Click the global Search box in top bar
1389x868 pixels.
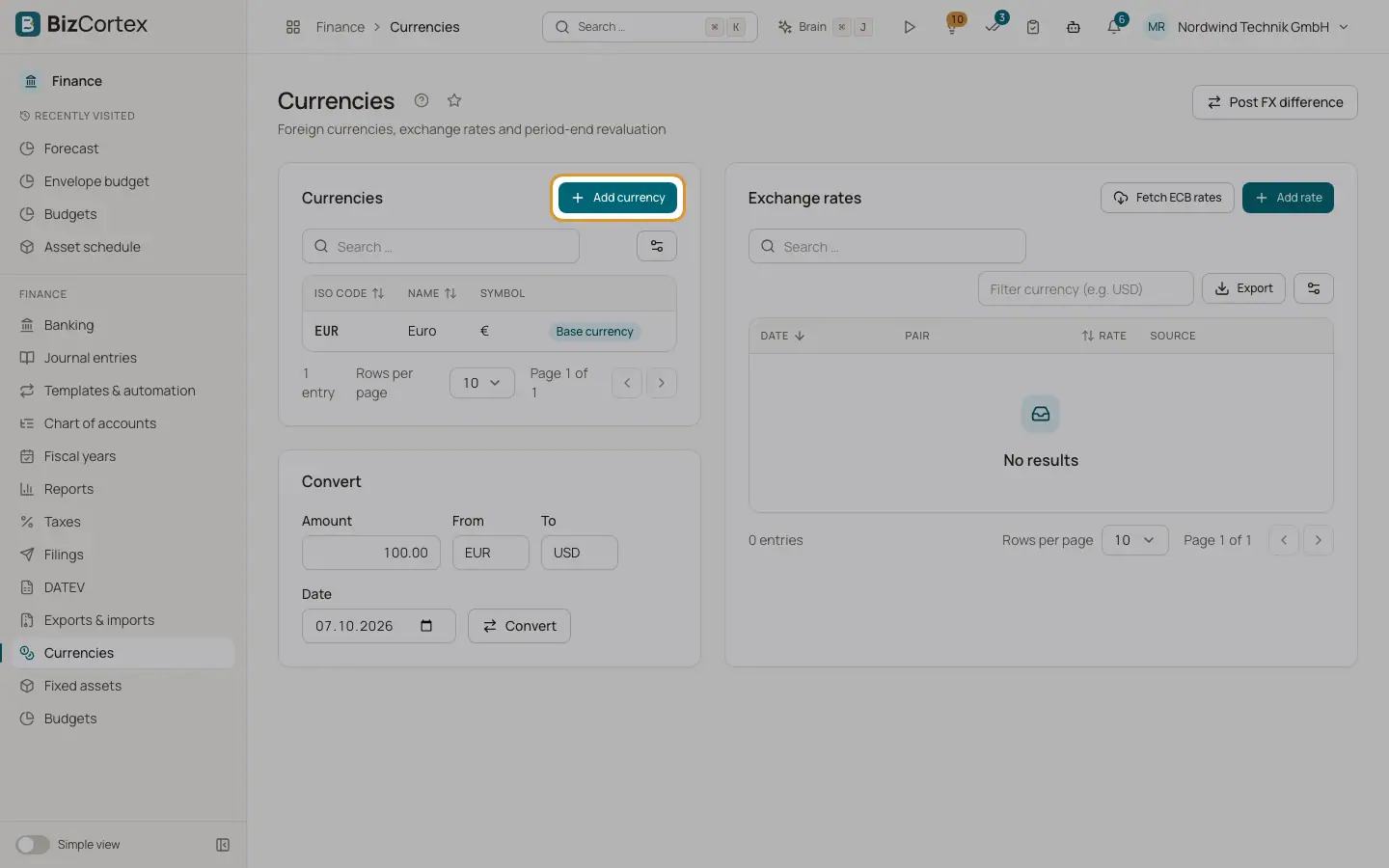(x=650, y=27)
